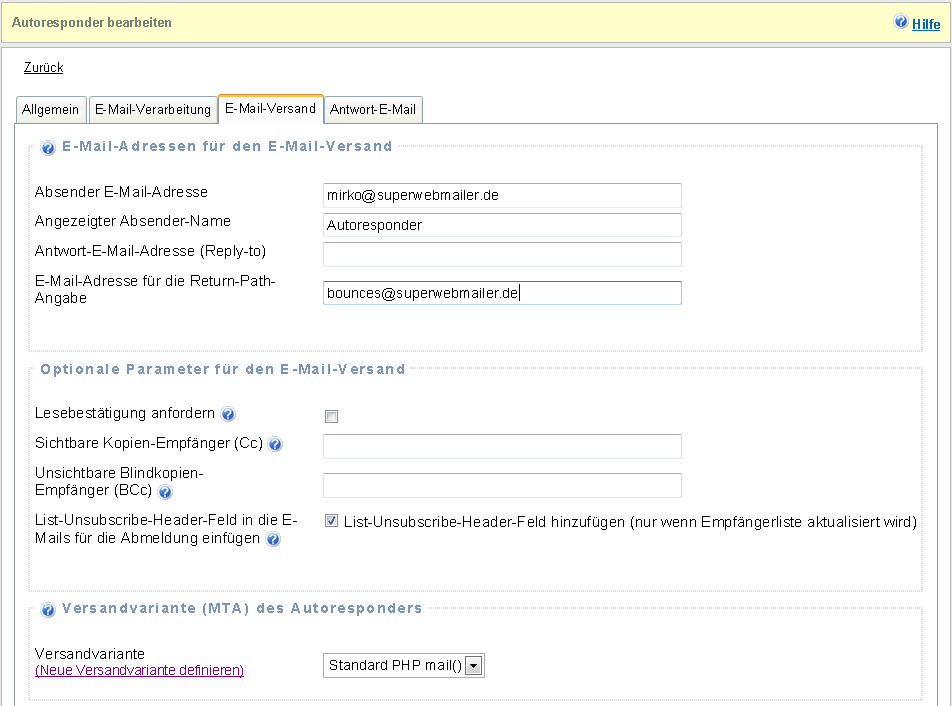
Task: Switch to the Allgemein tab
Action: [50, 109]
